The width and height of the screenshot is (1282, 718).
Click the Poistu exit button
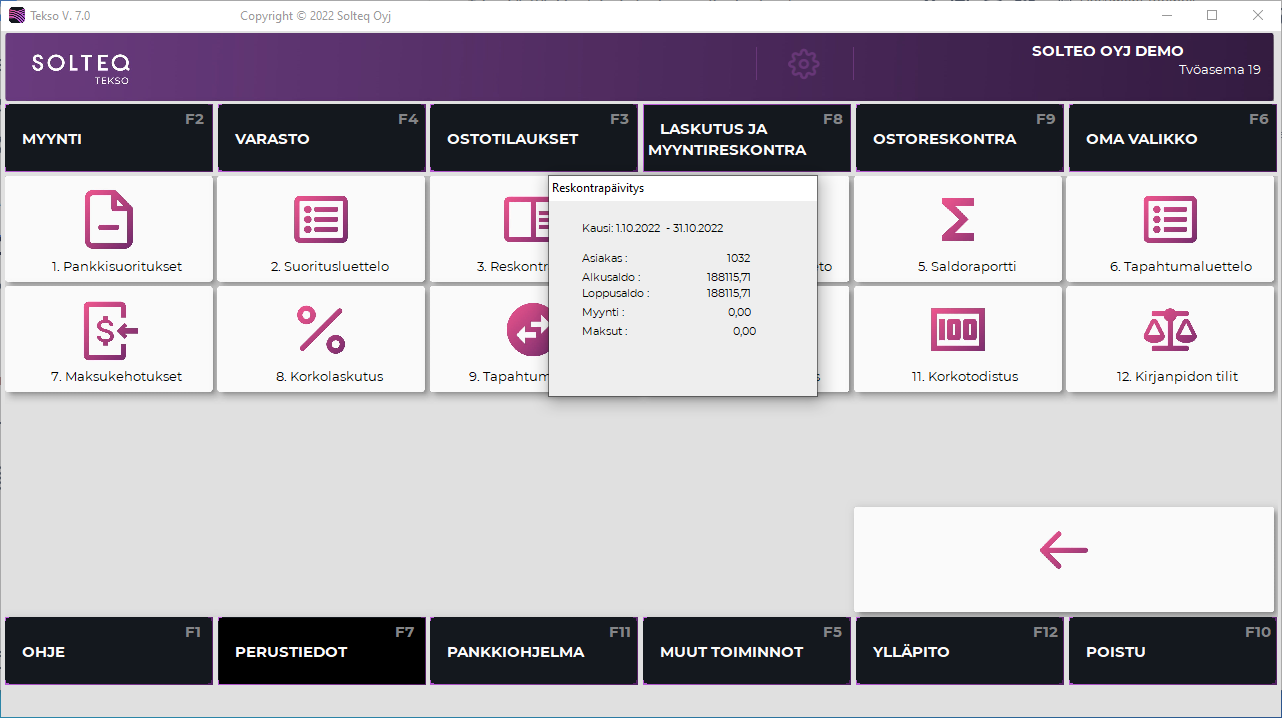(1172, 651)
